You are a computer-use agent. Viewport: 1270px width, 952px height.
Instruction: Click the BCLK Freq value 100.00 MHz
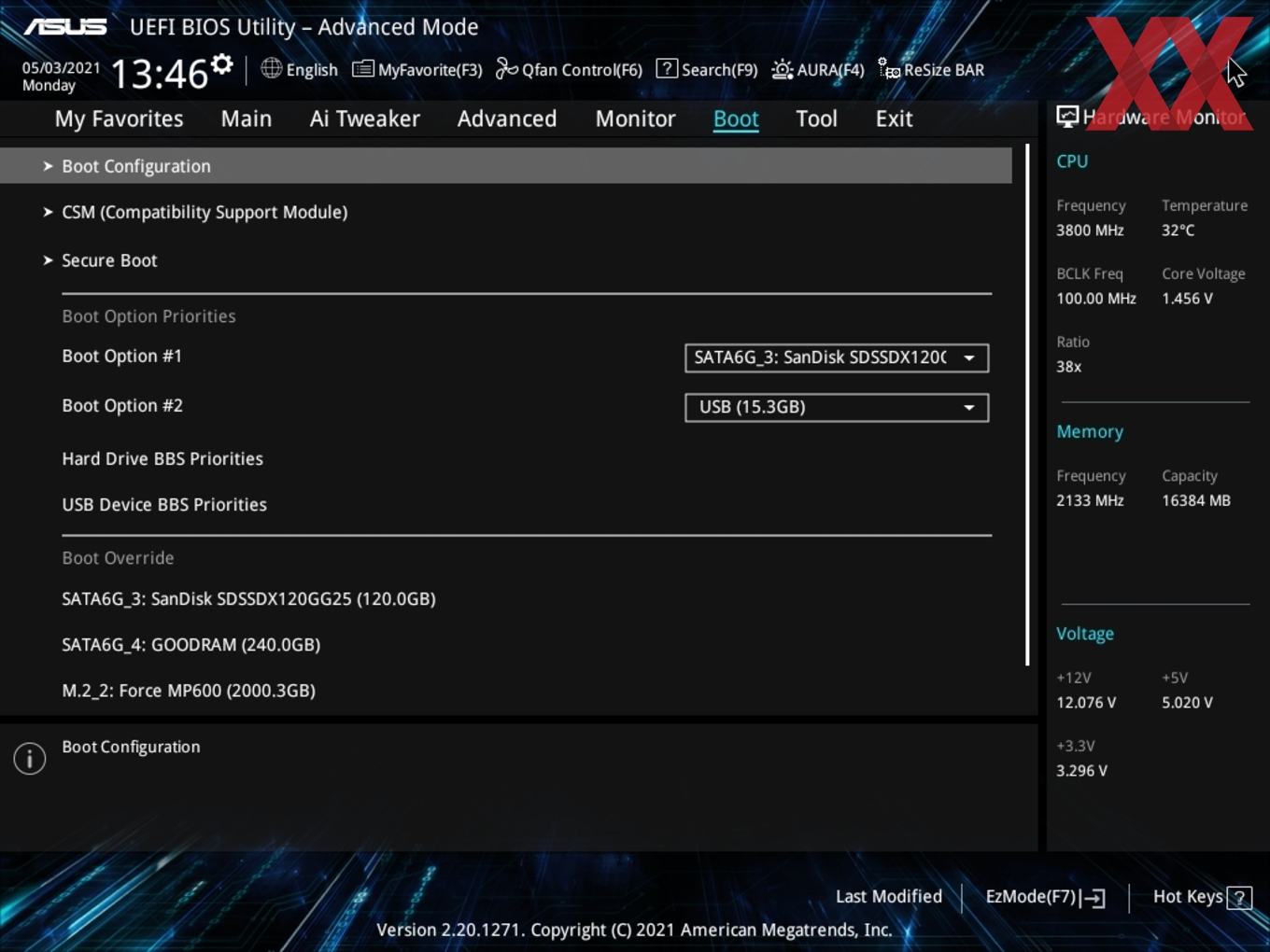pos(1096,298)
